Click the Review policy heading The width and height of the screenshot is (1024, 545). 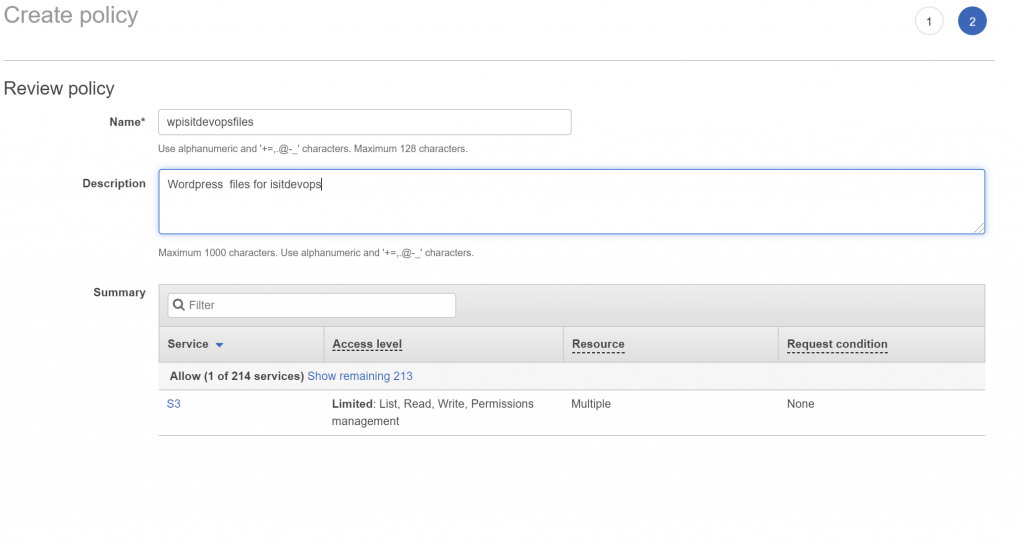click(59, 88)
